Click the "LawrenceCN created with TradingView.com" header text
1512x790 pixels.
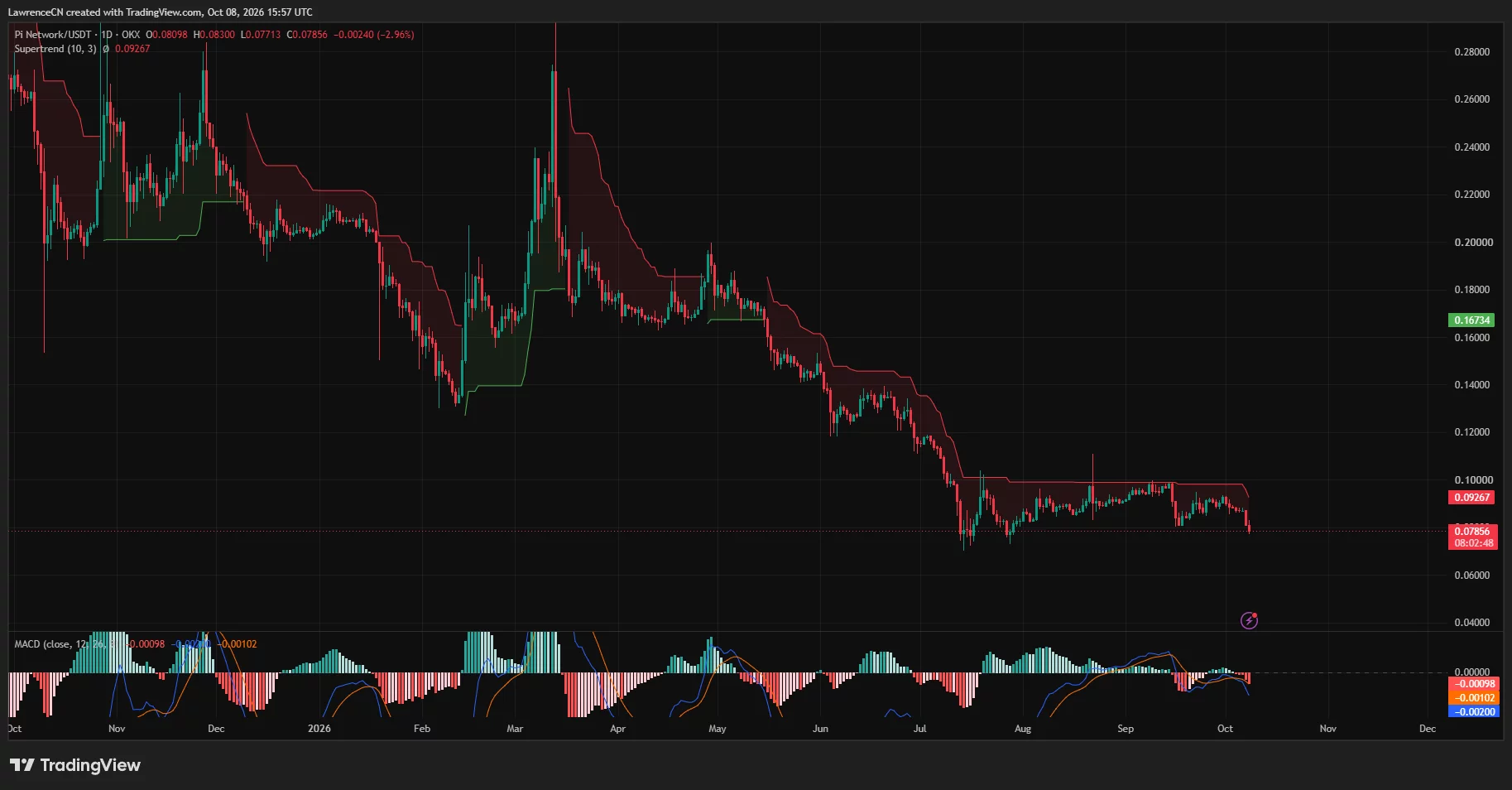pos(105,12)
